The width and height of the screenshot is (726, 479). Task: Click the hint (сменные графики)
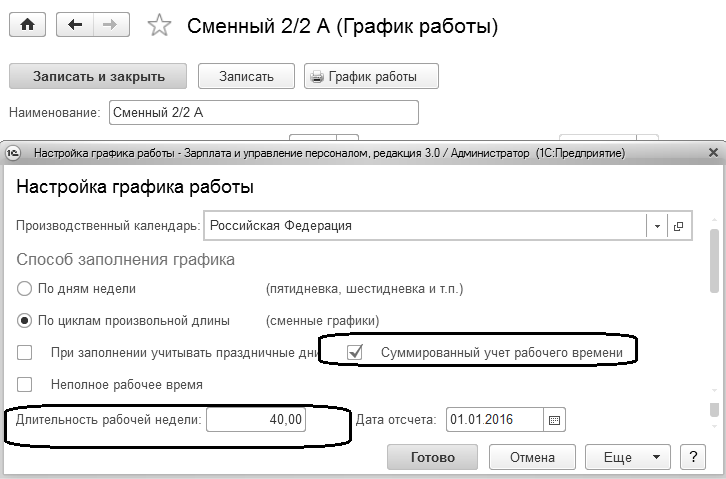pyautogui.click(x=322, y=321)
